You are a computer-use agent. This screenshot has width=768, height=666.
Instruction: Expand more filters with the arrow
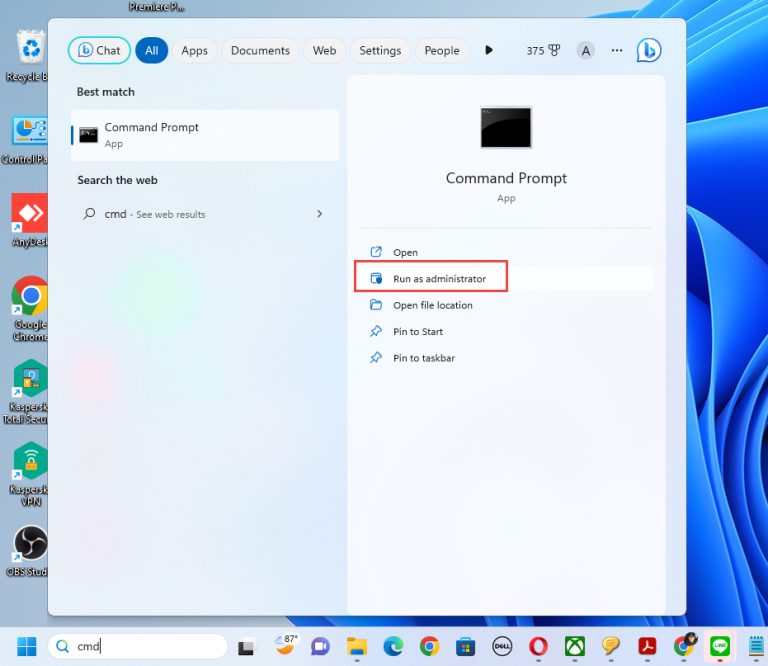click(488, 50)
